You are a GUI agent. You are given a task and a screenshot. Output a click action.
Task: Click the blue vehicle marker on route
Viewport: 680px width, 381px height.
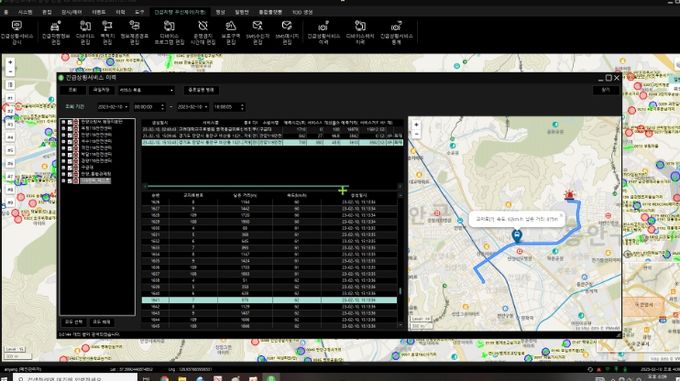[x=517, y=235]
